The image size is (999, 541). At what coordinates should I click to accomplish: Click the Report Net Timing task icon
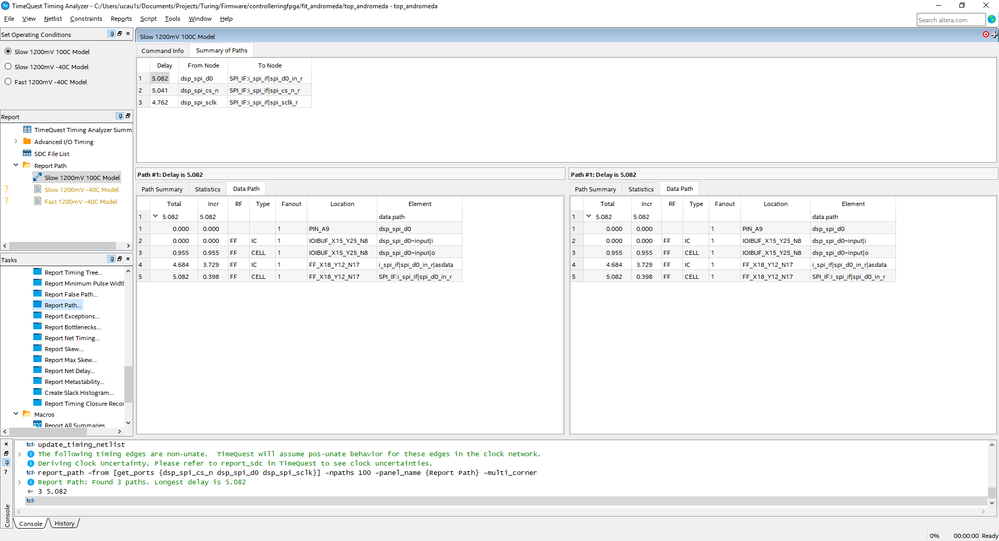pyautogui.click(x=38, y=338)
